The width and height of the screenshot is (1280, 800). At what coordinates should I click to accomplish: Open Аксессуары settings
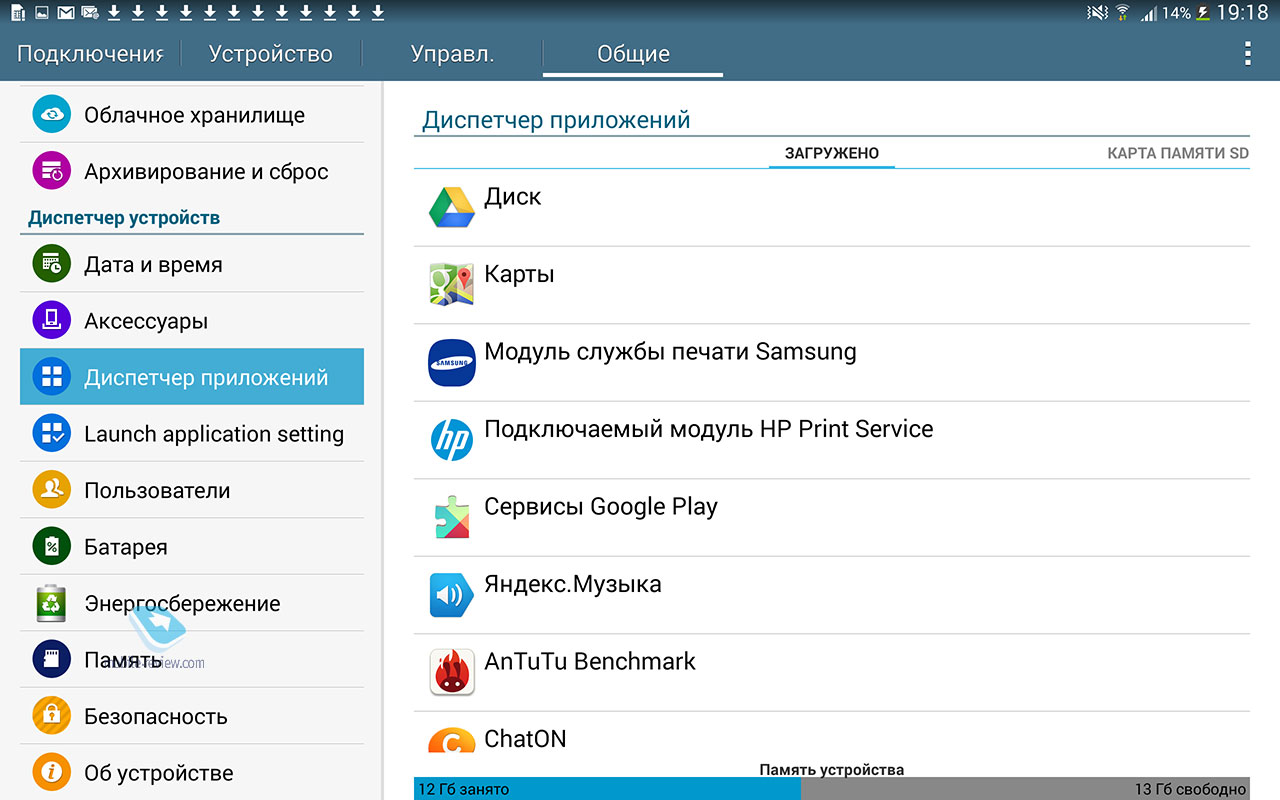192,321
